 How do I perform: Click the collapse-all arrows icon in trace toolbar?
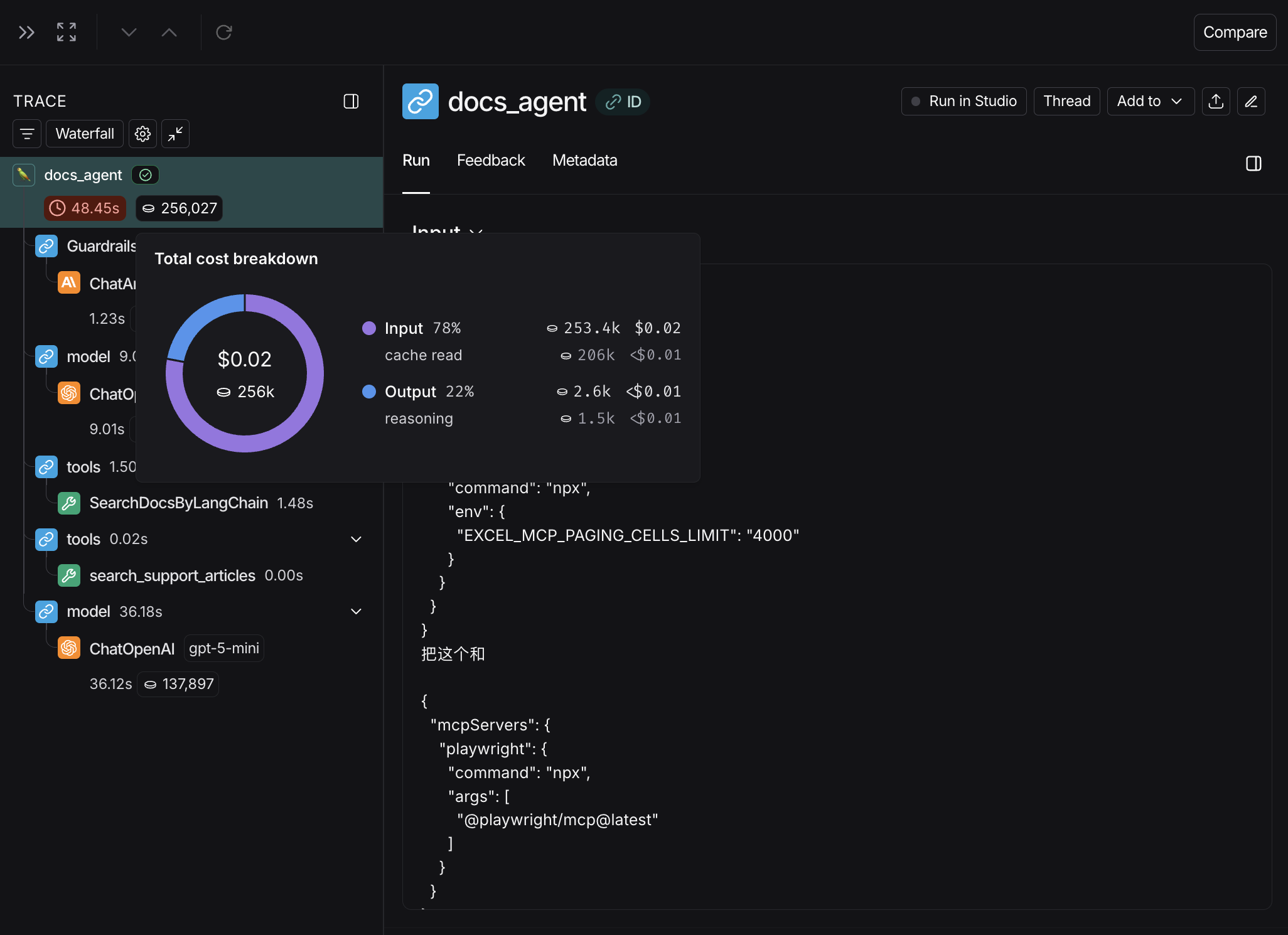click(175, 134)
